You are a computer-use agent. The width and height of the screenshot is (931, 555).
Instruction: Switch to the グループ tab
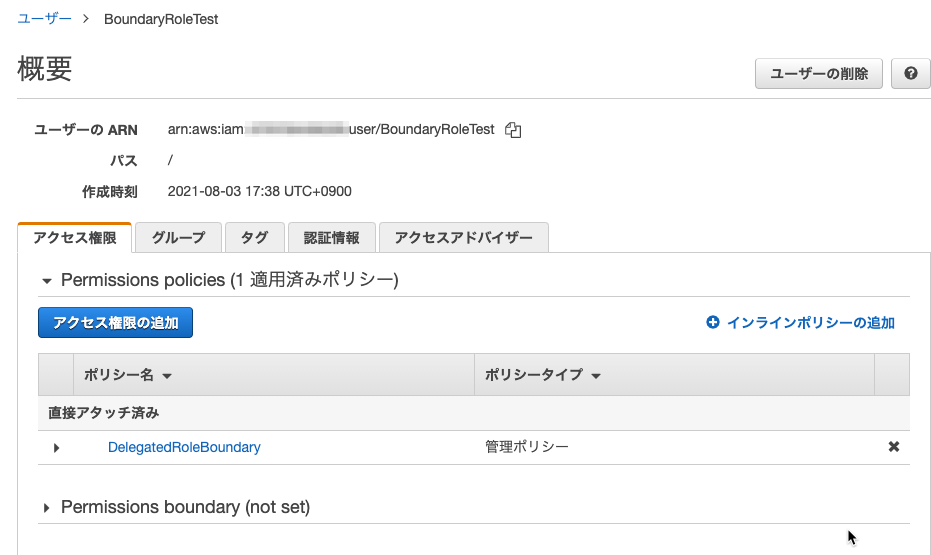[x=178, y=237]
